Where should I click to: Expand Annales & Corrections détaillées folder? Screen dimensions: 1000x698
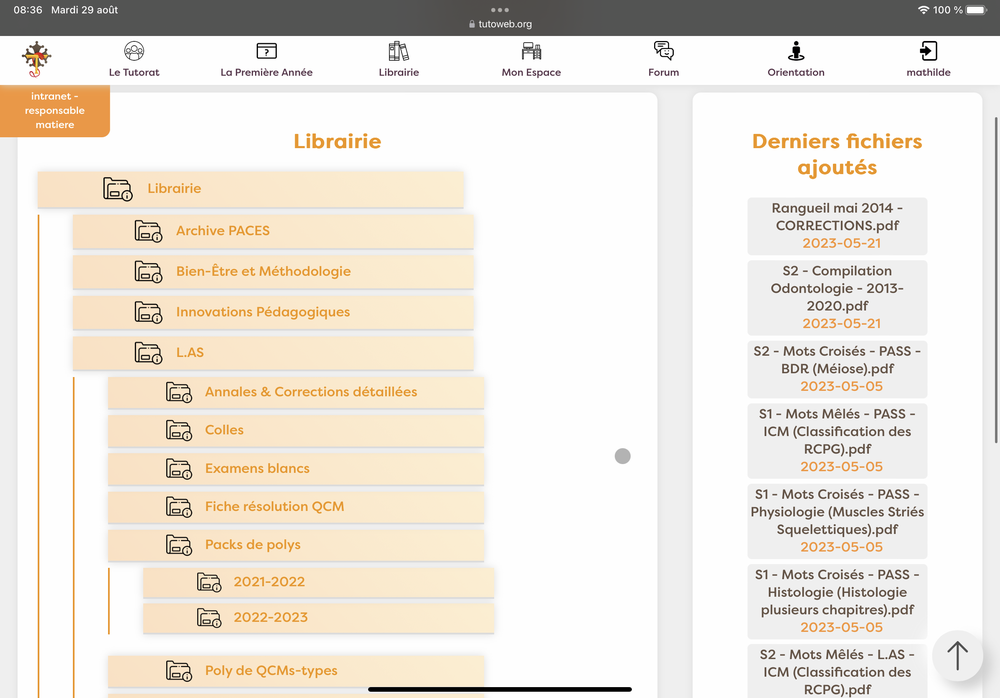pos(310,392)
